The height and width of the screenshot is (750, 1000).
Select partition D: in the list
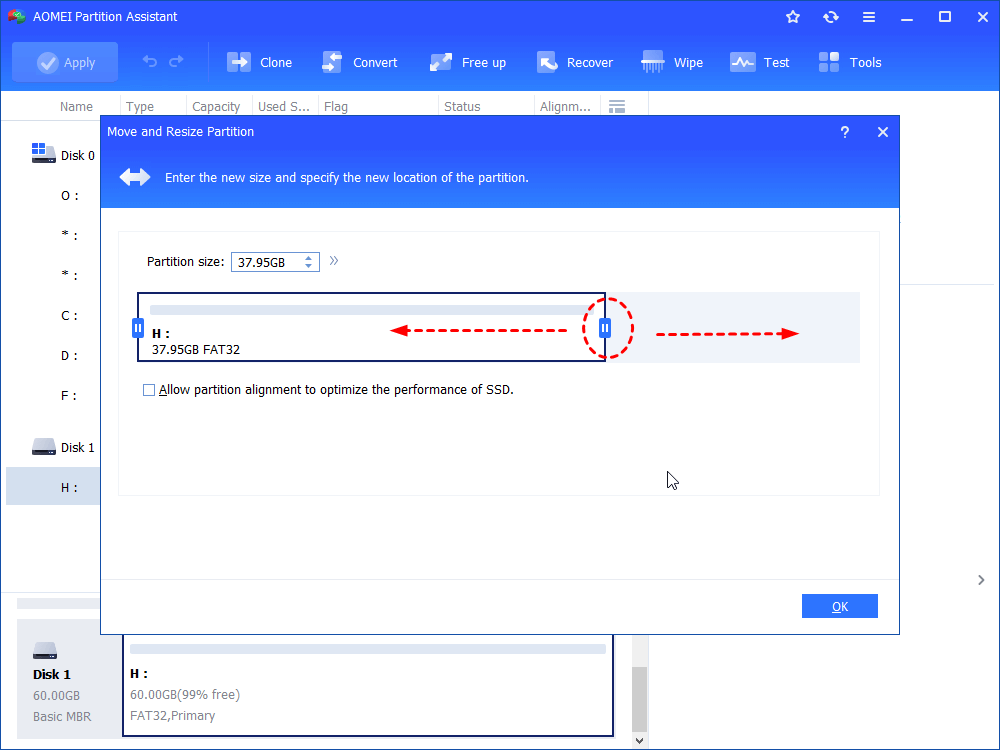click(x=70, y=356)
